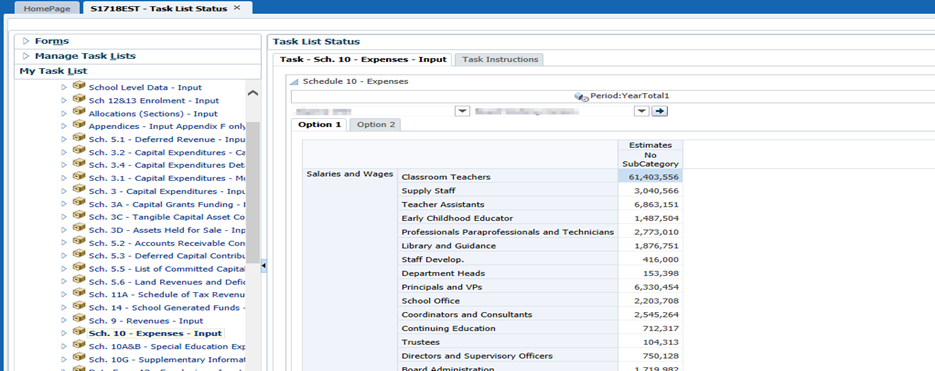Click the Period YearTotal1 dimension icon
Screen dimensions: 935x371
pos(581,96)
